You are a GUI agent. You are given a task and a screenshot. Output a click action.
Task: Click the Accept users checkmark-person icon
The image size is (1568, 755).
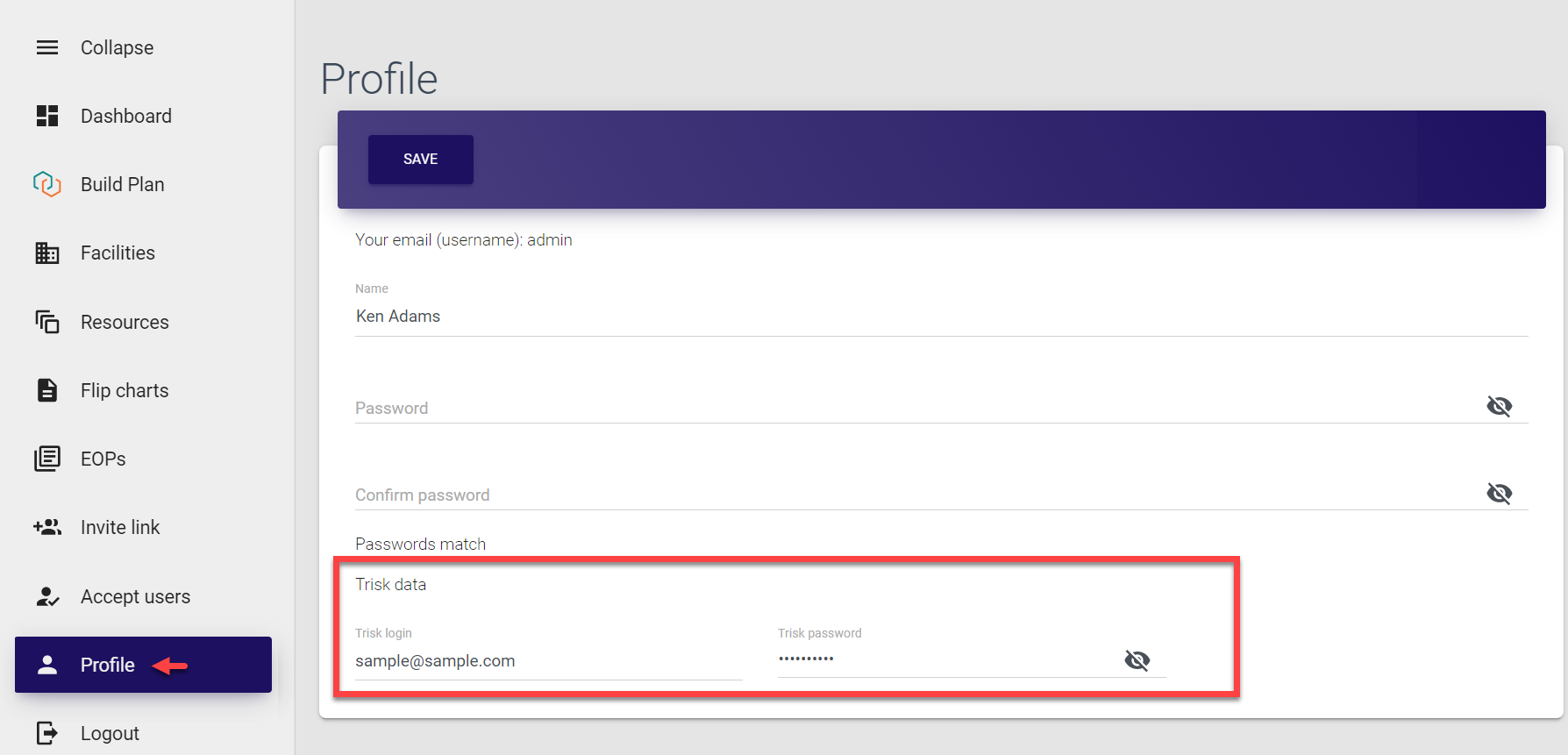(x=47, y=596)
